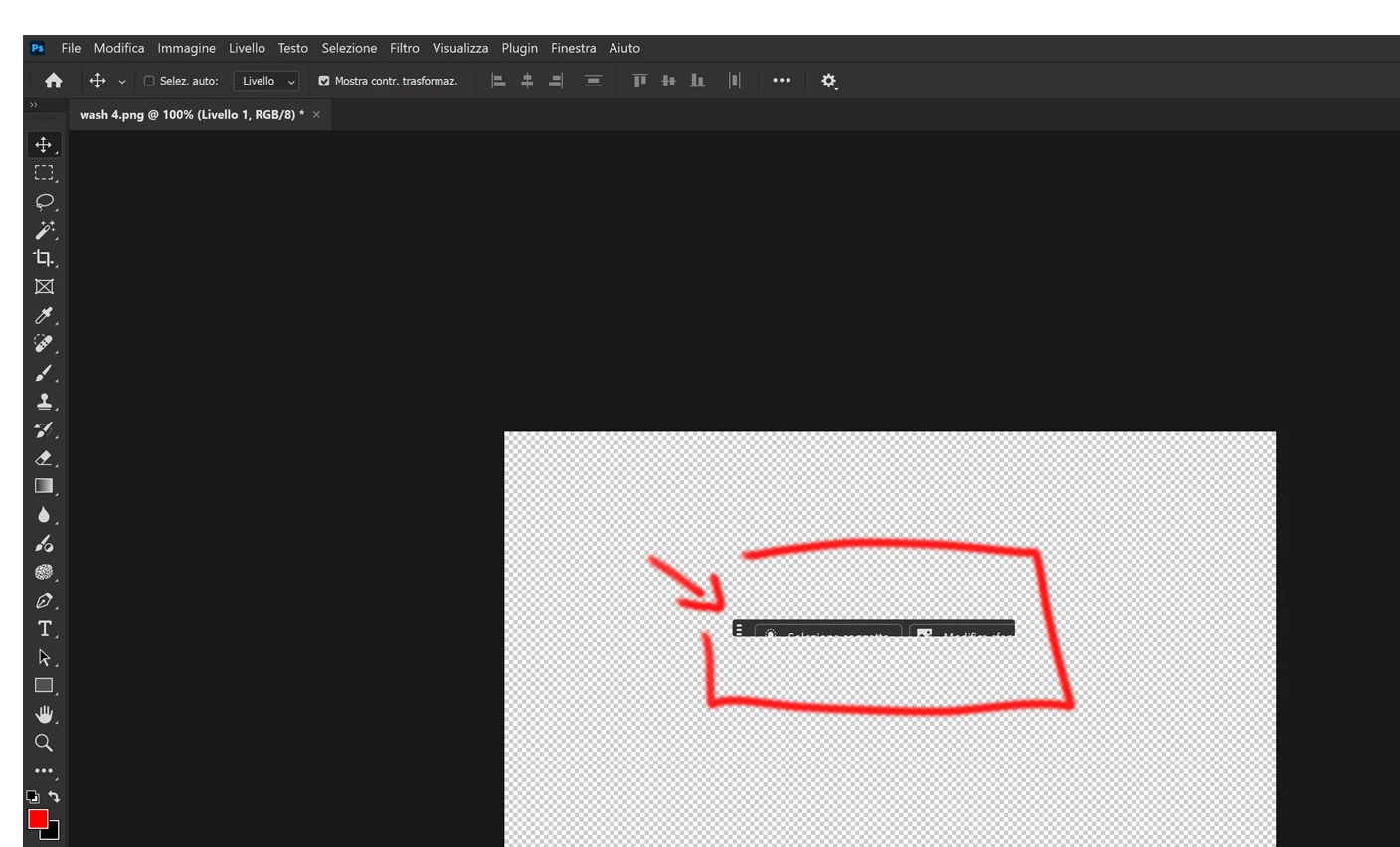This screenshot has width=1400, height=847.
Task: Click the red foreground color swatch
Action: point(37,818)
